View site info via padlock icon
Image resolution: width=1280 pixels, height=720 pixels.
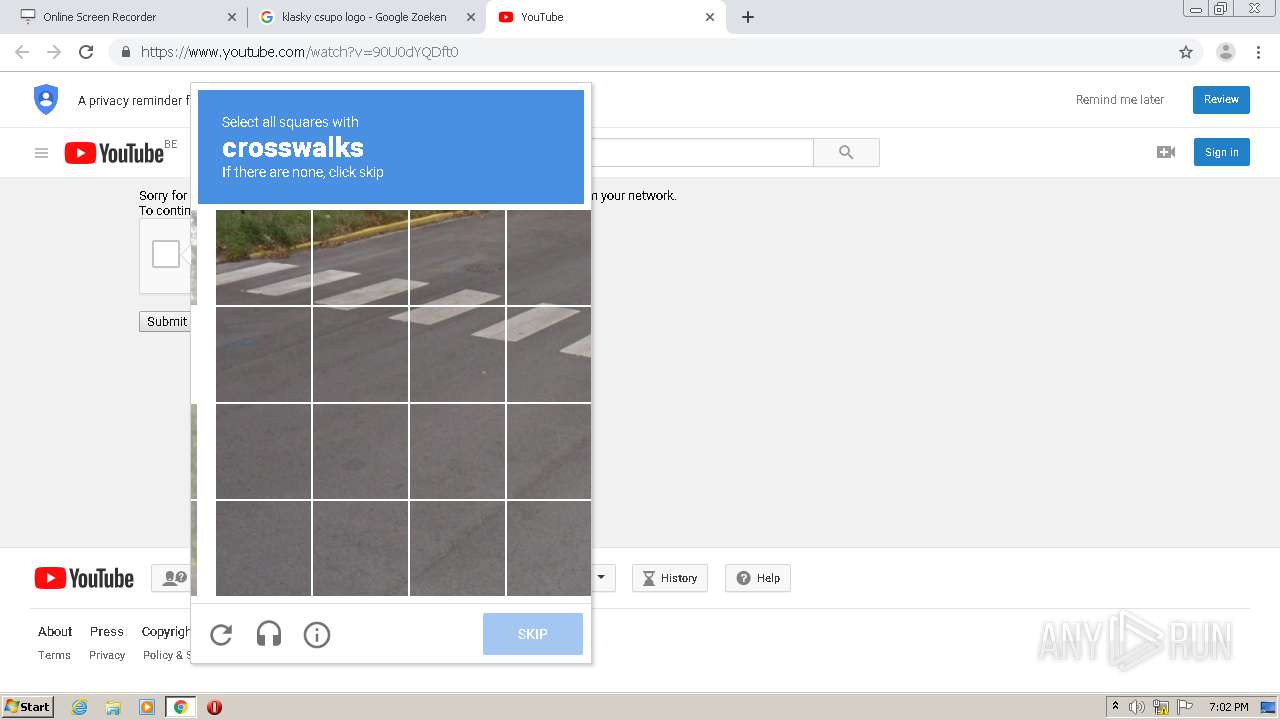pyautogui.click(x=125, y=52)
